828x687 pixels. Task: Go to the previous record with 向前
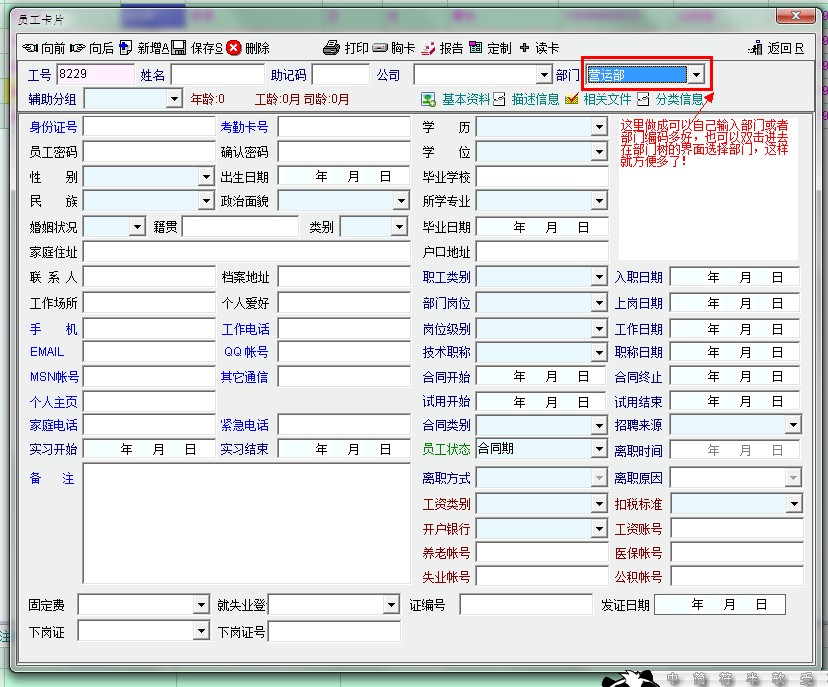pyautogui.click(x=43, y=48)
